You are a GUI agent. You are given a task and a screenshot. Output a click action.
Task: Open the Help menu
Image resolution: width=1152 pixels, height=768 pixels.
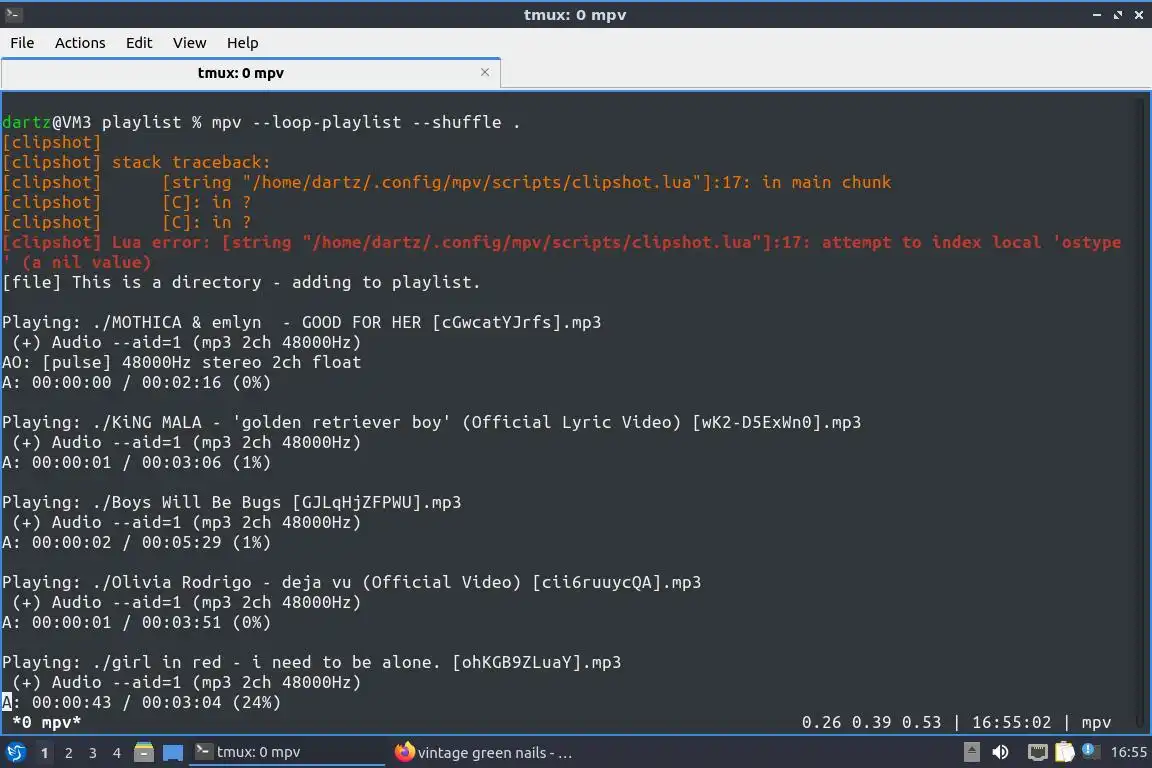[242, 43]
